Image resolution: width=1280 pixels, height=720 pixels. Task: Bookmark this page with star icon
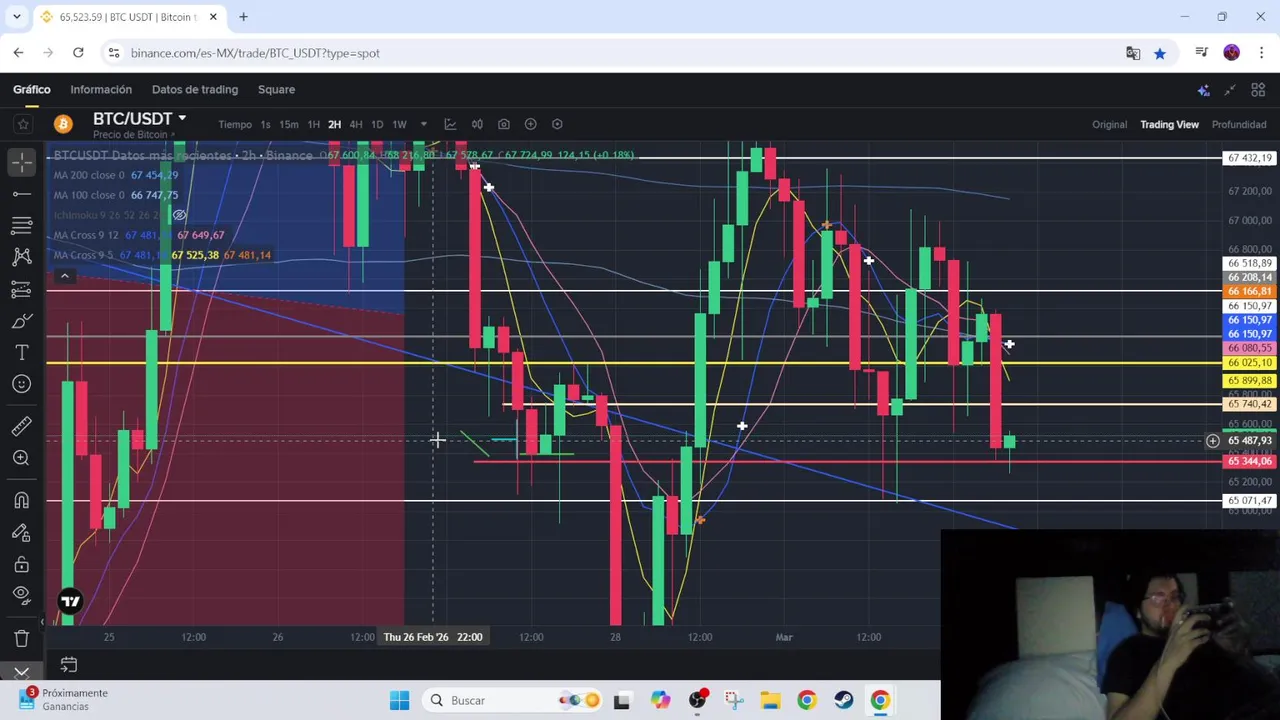pyautogui.click(x=1159, y=53)
